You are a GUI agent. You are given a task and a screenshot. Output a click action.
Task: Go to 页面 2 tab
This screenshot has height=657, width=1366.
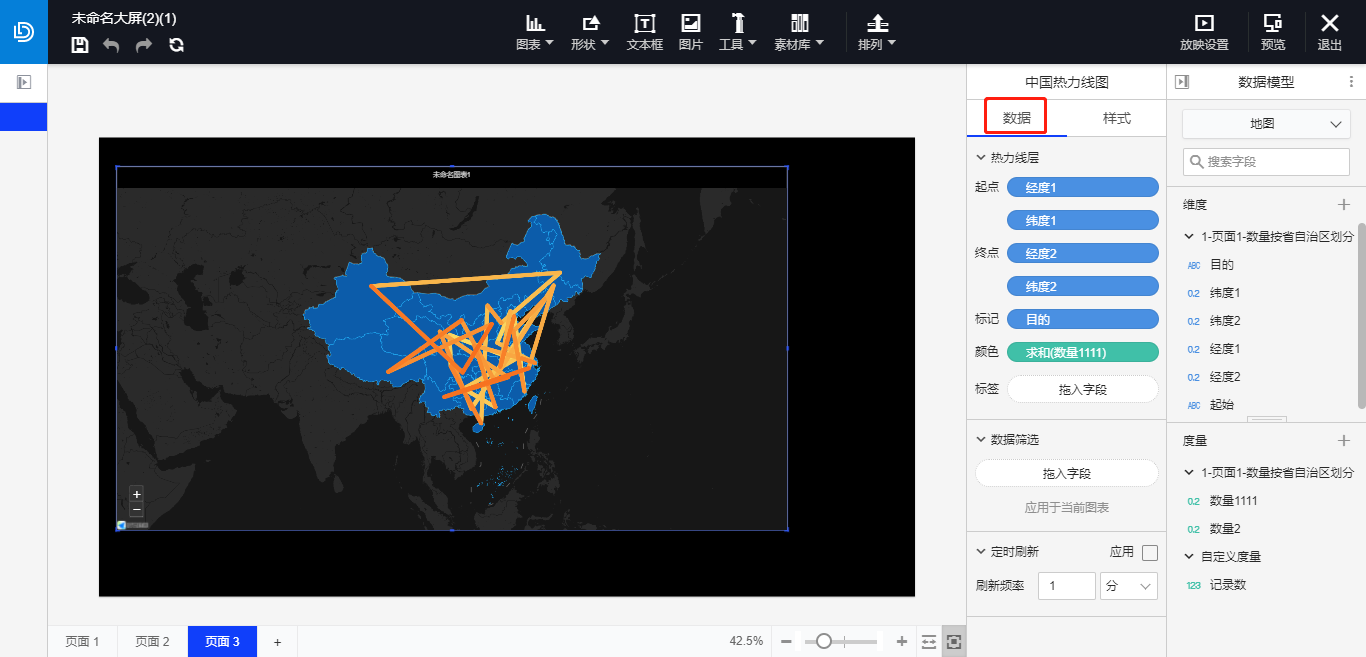point(153,642)
